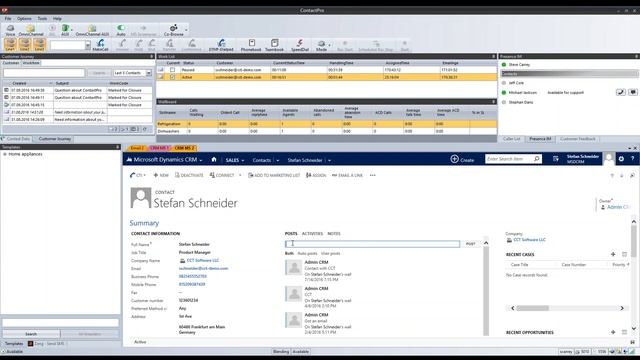Open the Last 5 Contacts dropdown
This screenshot has height=360, width=640.
point(149,73)
